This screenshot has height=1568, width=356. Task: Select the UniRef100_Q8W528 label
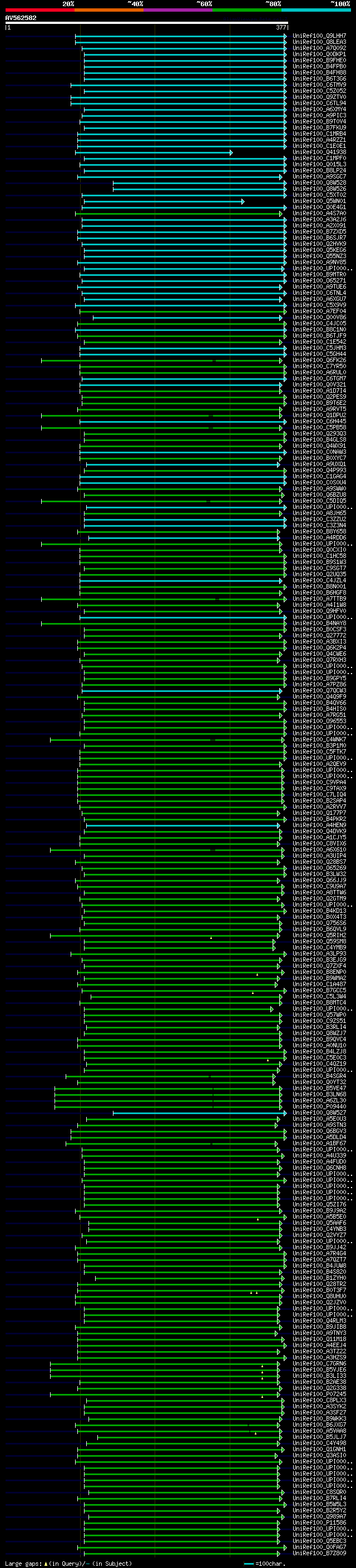pyautogui.click(x=319, y=182)
